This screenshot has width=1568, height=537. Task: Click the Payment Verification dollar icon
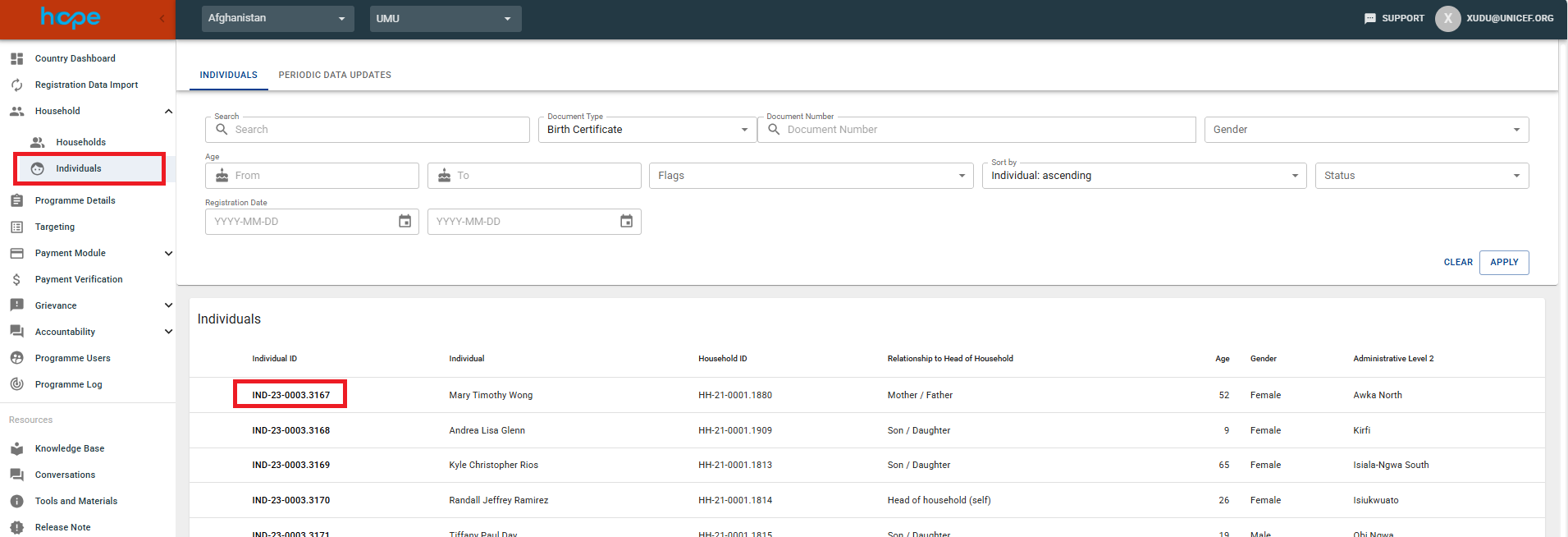16,279
